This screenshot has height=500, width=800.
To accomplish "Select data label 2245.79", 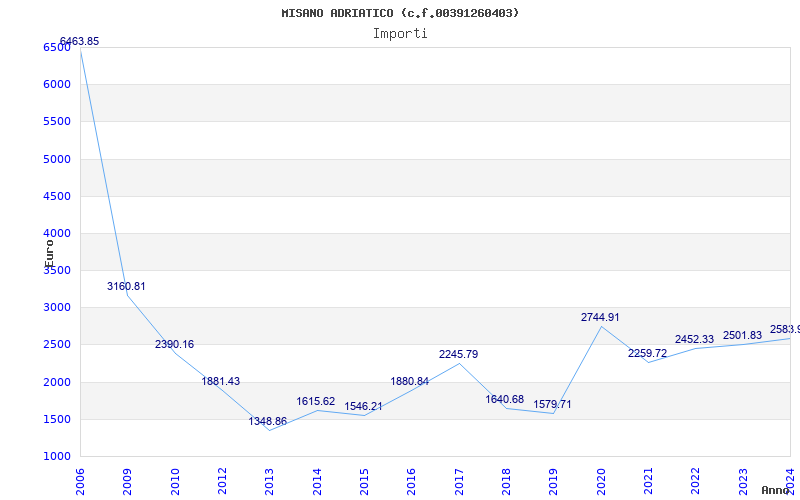I will [459, 354].
